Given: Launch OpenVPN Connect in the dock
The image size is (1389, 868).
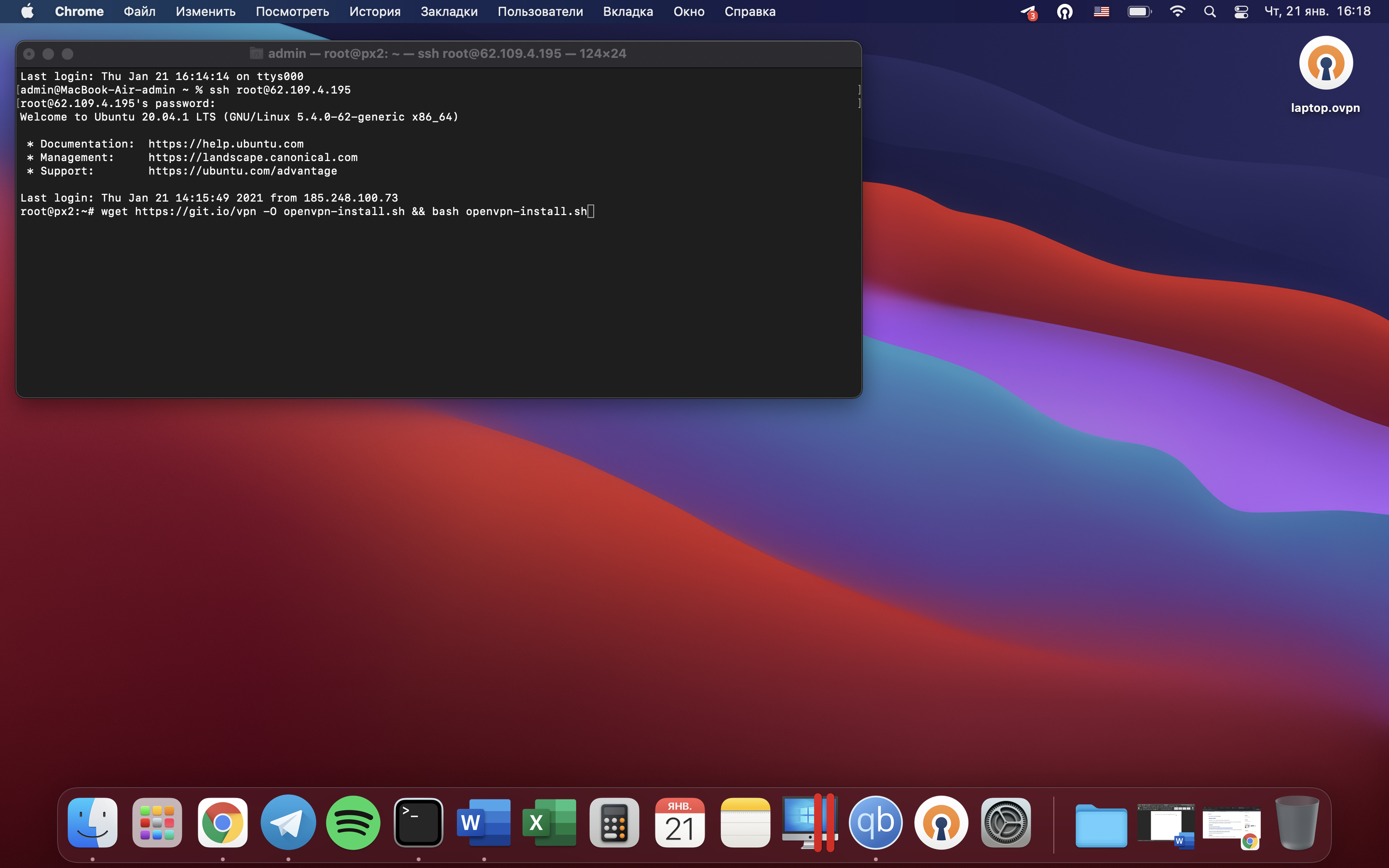Looking at the screenshot, I should pyautogui.click(x=941, y=823).
